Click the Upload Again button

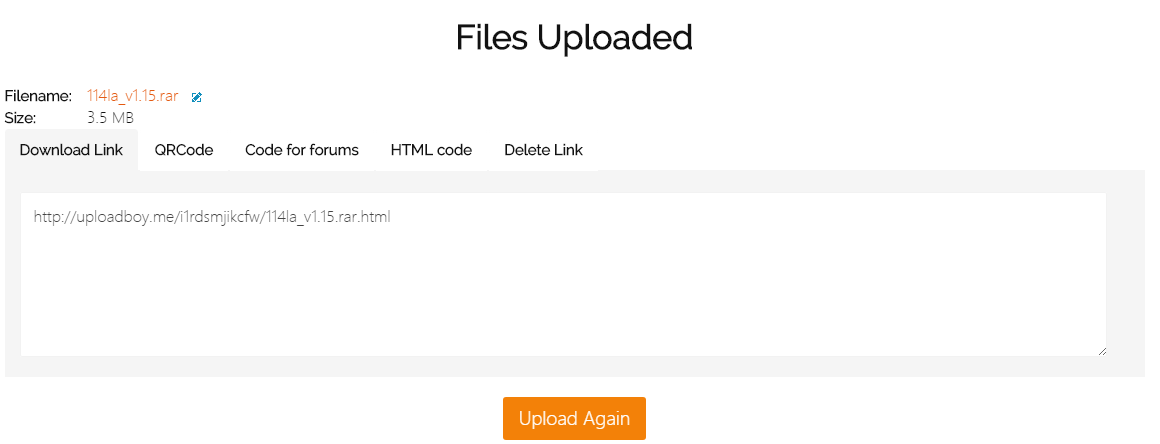click(574, 419)
